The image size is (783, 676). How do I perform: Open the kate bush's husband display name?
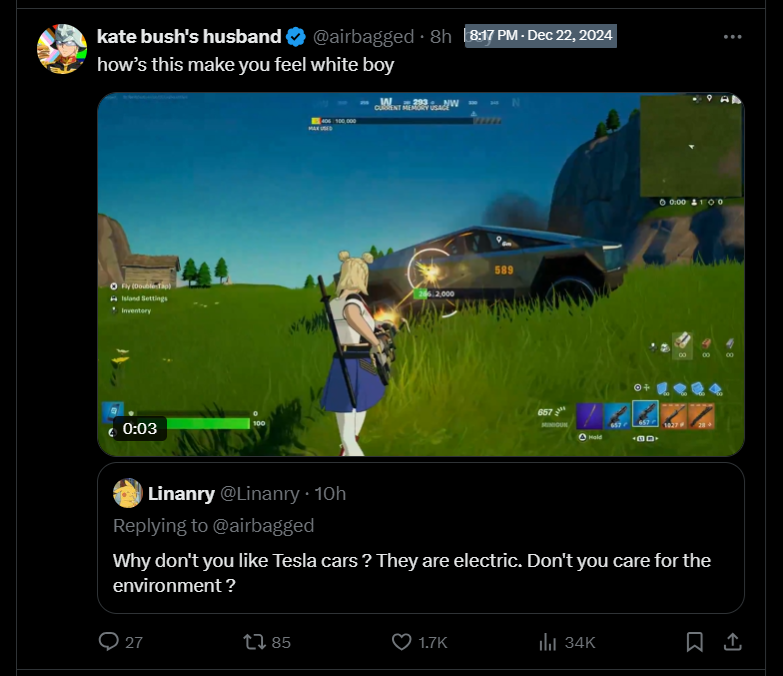189,36
